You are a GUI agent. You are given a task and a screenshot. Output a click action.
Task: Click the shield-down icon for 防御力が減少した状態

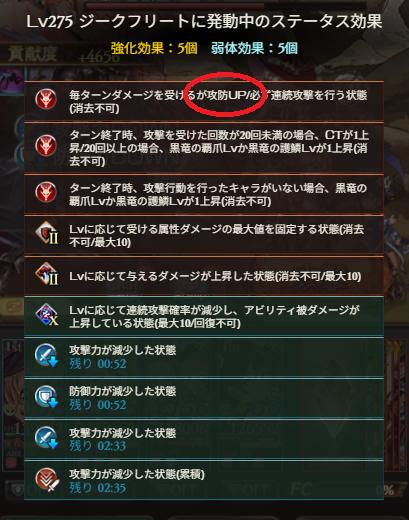click(46, 397)
